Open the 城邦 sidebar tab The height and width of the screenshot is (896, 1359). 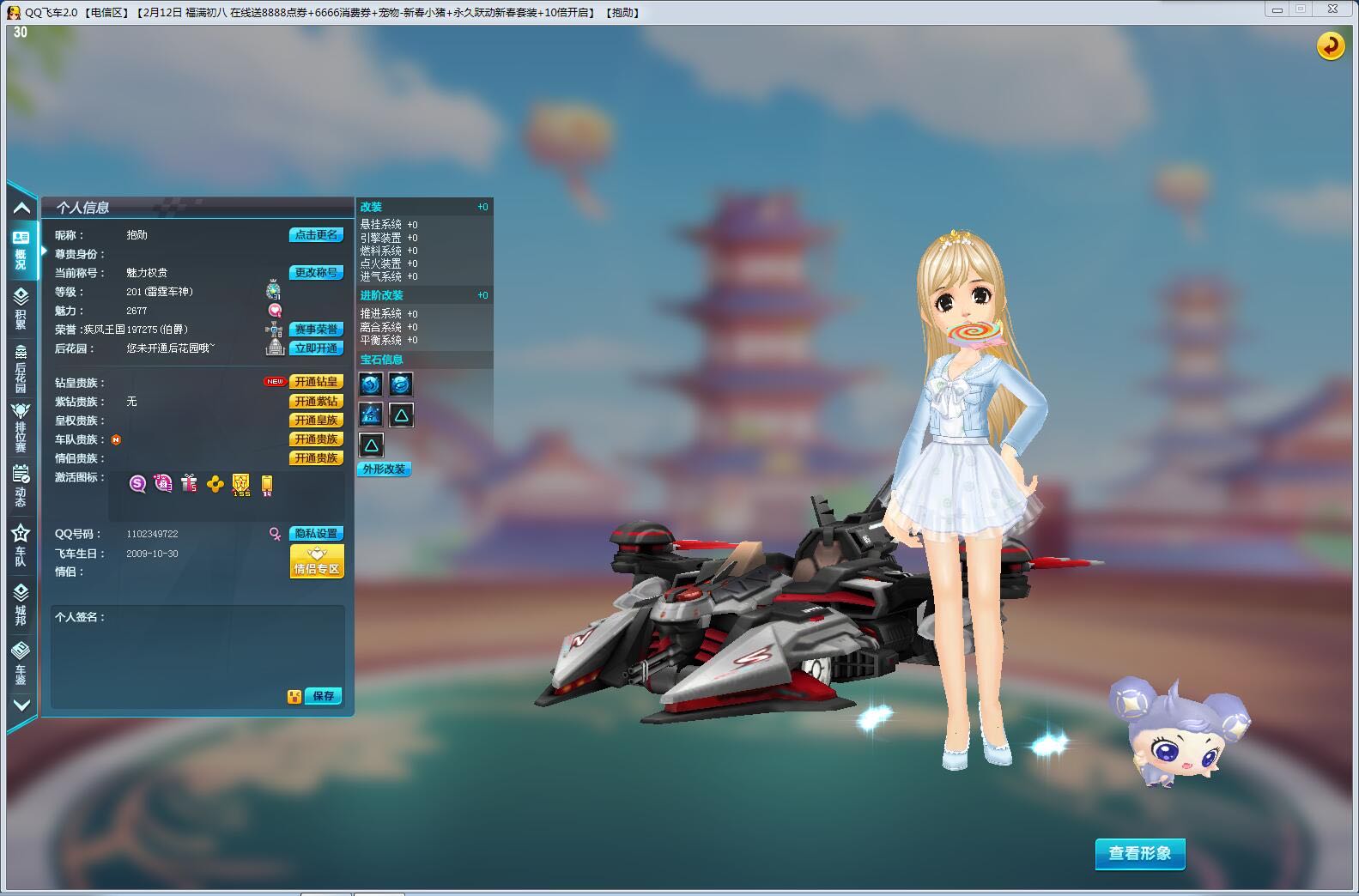21,605
